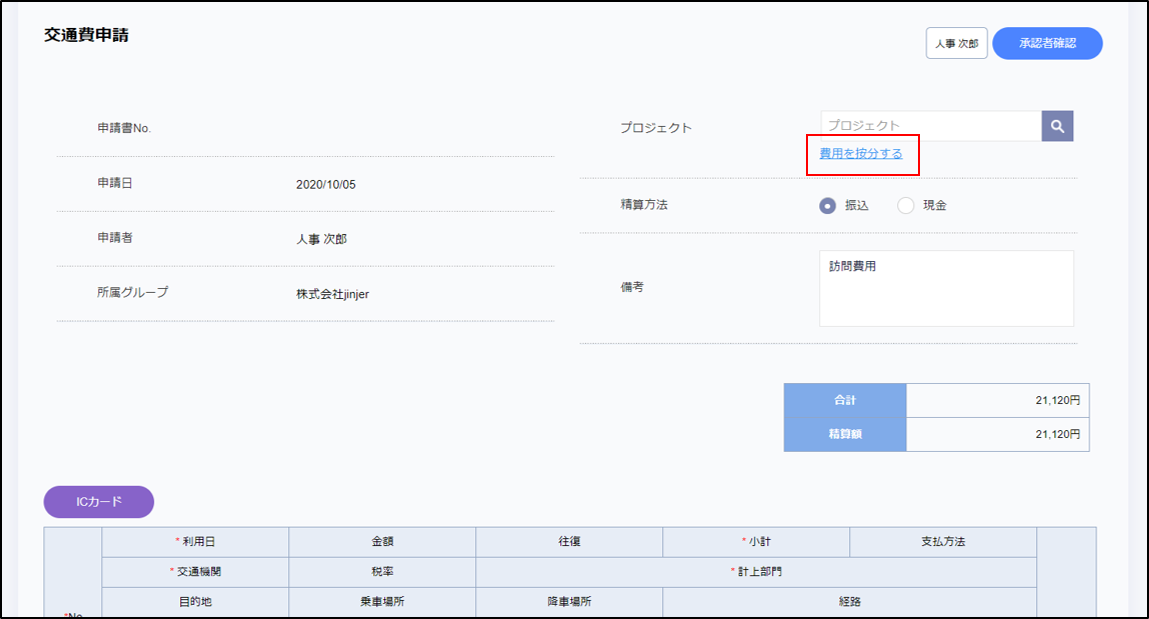Screen dimensions: 1149x619
Task: Click the 交通機関 header cell
Action: 196,572
